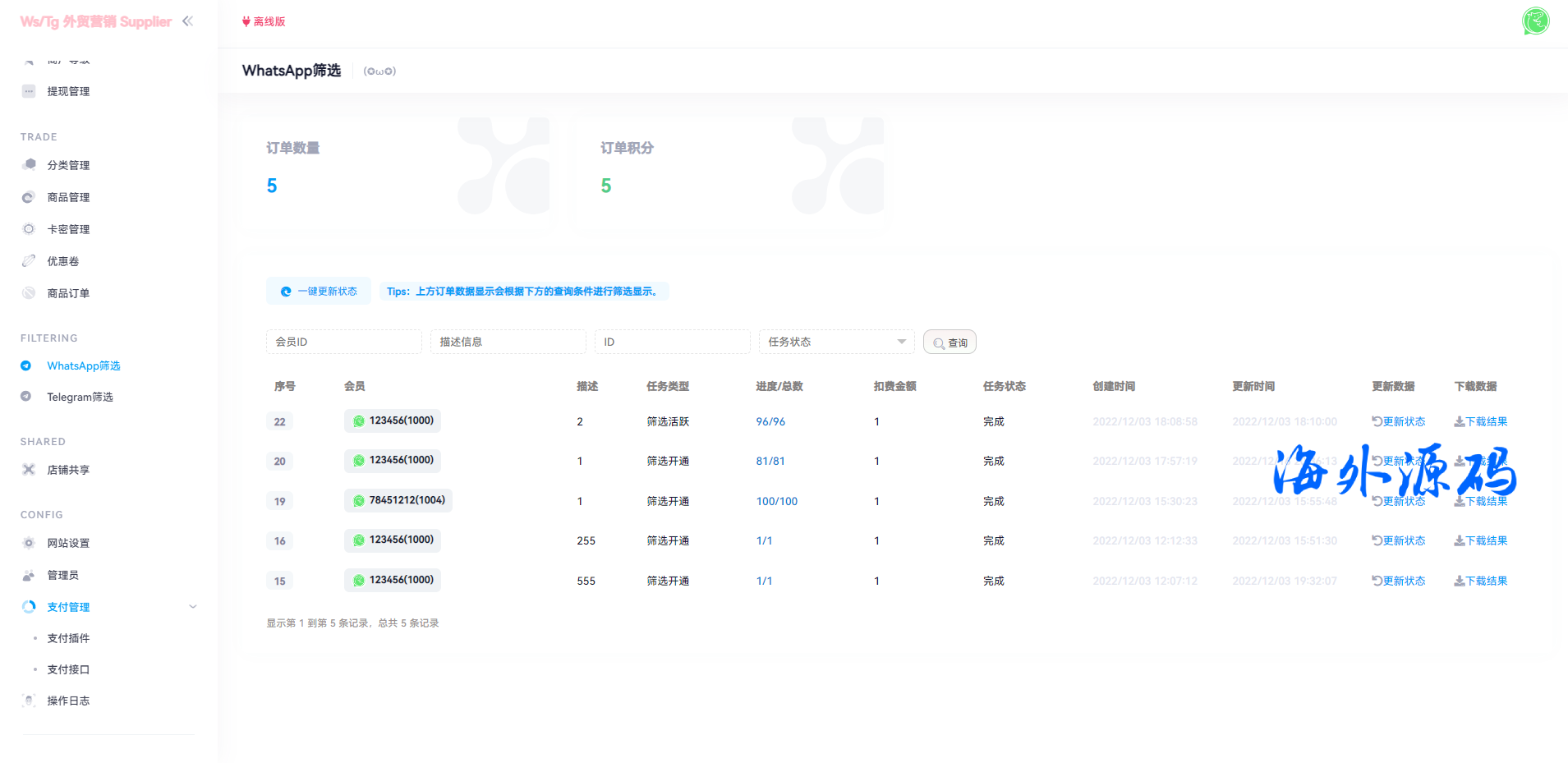Click the 操作日志 sidebar icon
This screenshot has height=763, width=1568.
pyautogui.click(x=29, y=701)
